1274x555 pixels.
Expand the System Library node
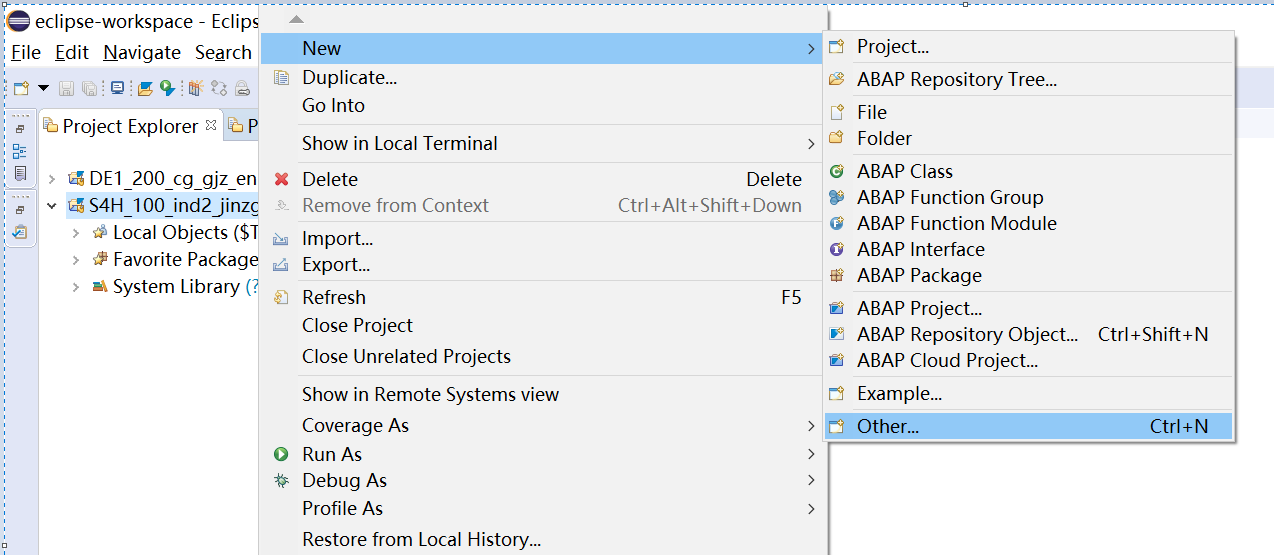tap(76, 287)
